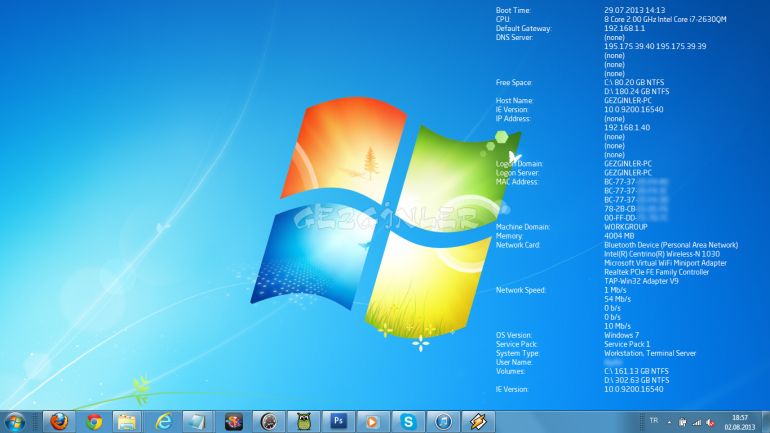Open the green owl application icon
This screenshot has width=770, height=433.
(303, 422)
